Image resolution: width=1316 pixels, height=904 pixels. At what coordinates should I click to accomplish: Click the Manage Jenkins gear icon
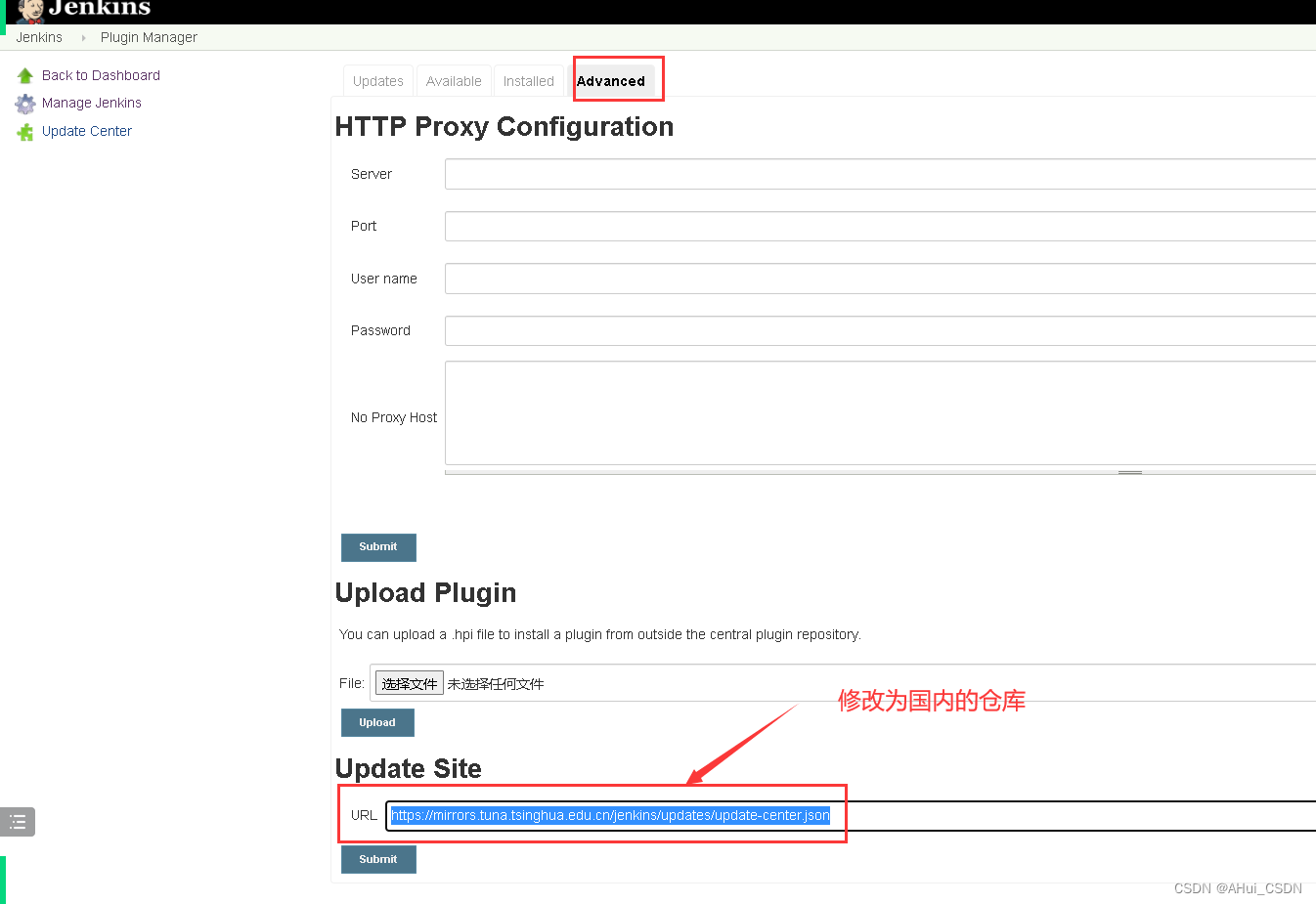(x=25, y=104)
